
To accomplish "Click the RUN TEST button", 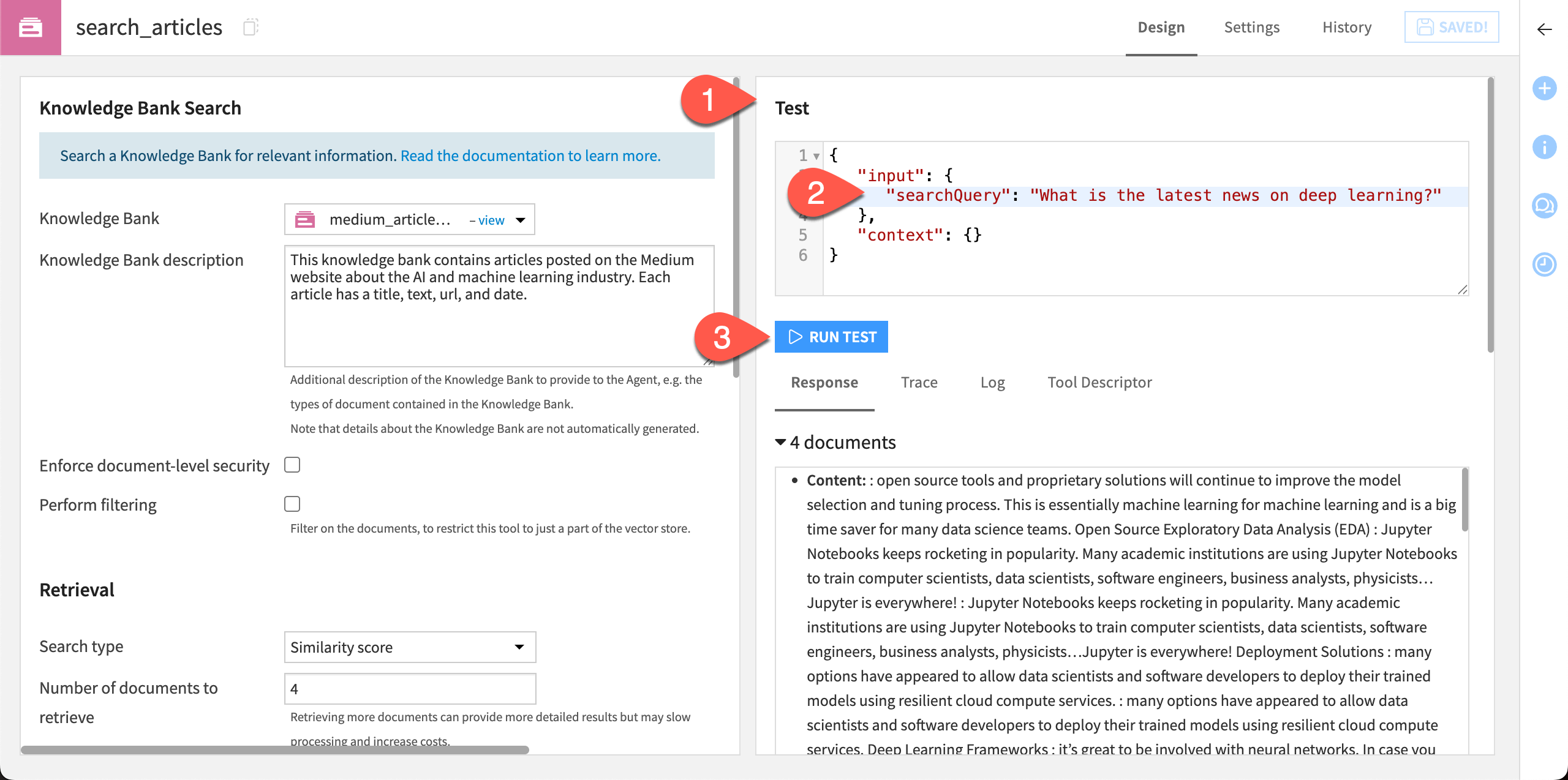I will tap(831, 337).
